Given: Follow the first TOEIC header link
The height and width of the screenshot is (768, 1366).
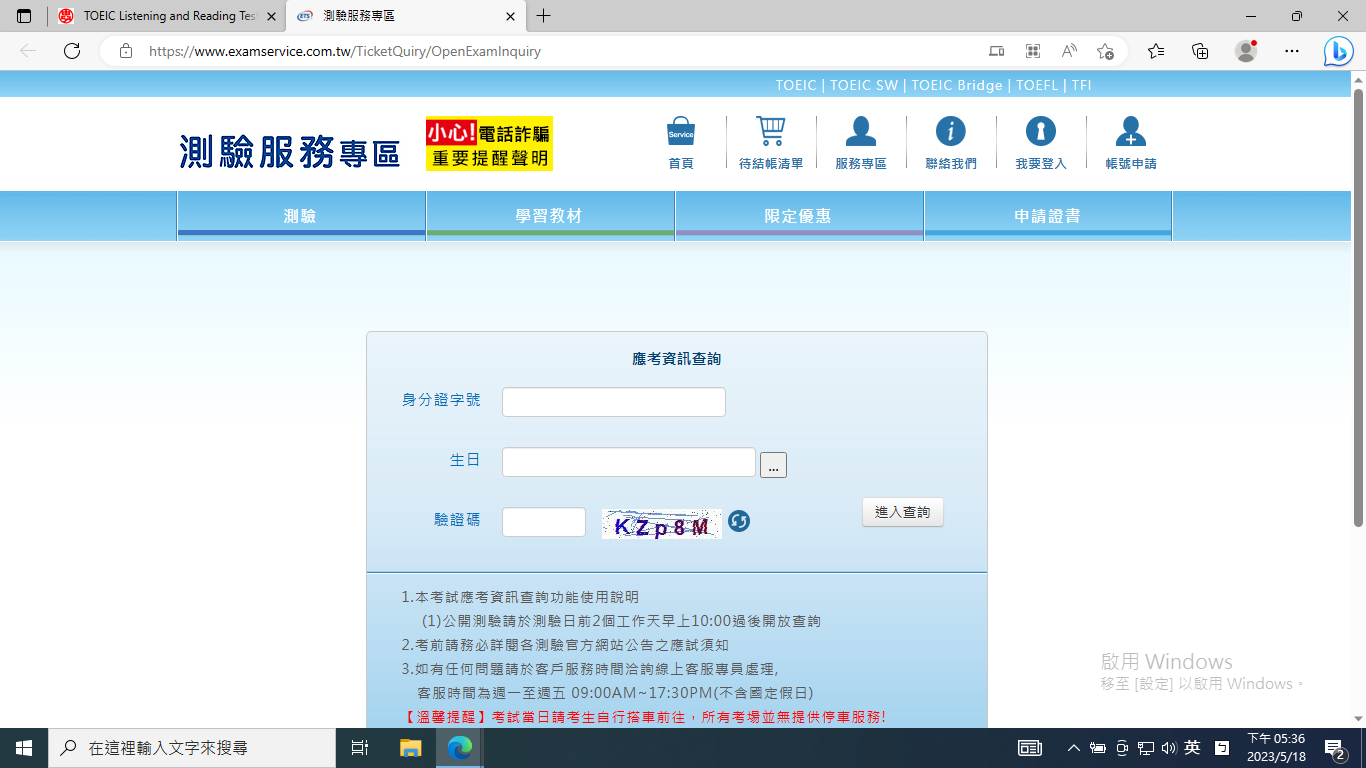Looking at the screenshot, I should coord(796,85).
